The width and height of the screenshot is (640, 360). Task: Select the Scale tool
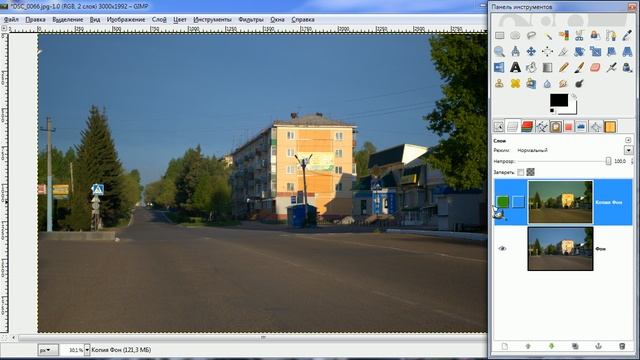point(595,51)
